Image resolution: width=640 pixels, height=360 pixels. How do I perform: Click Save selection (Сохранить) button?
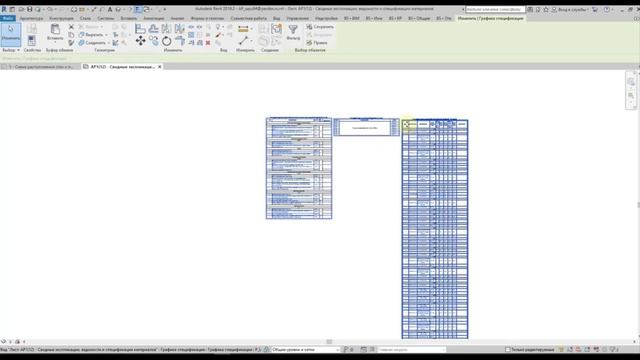[320, 27]
